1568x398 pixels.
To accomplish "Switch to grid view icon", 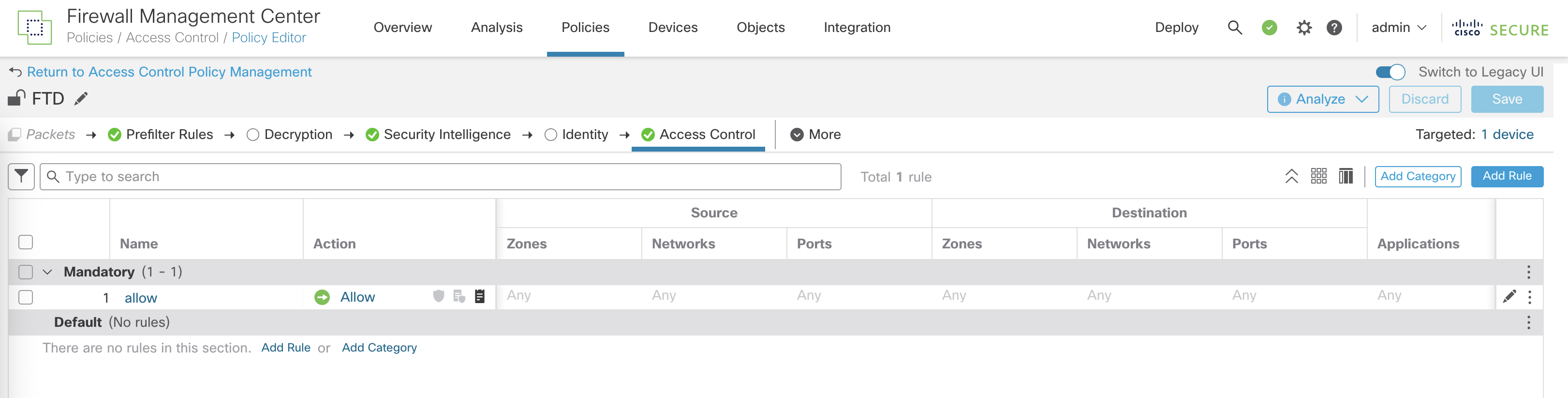I will click(x=1318, y=176).
